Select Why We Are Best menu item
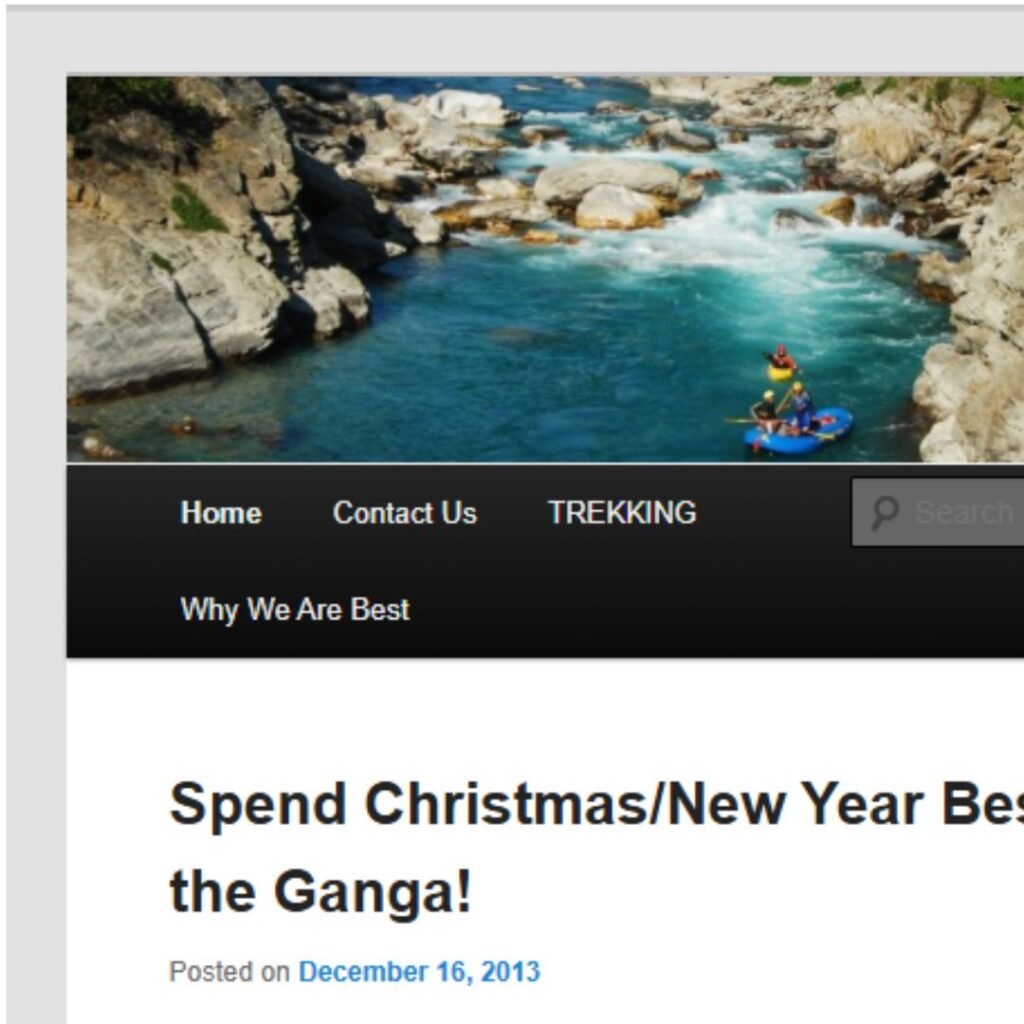This screenshot has width=1024, height=1024. click(x=295, y=609)
